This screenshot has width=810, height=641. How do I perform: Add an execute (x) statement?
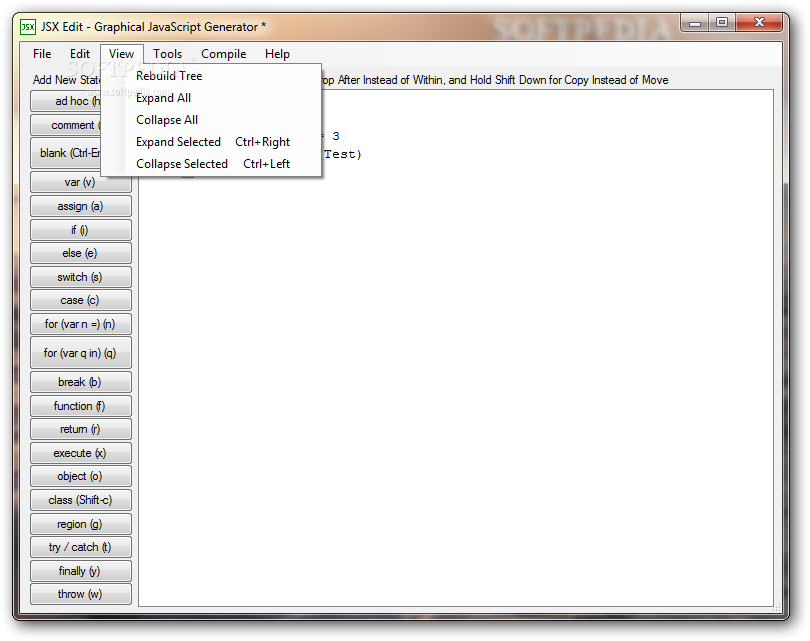81,453
